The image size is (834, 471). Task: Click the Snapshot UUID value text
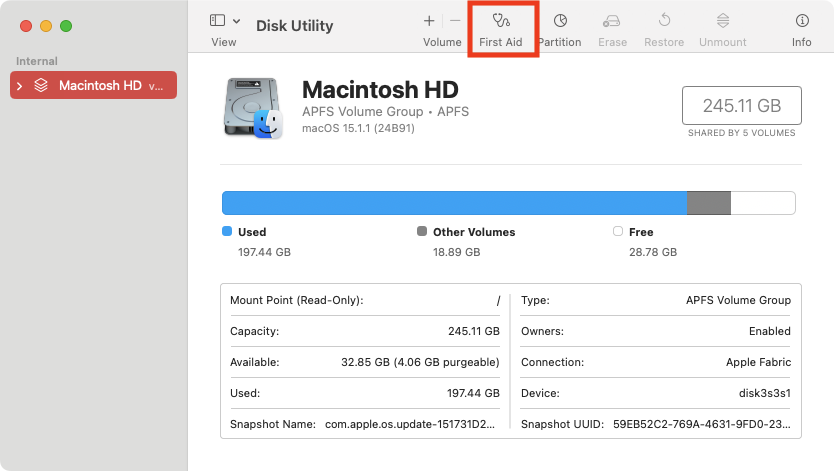pyautogui.click(x=702, y=424)
